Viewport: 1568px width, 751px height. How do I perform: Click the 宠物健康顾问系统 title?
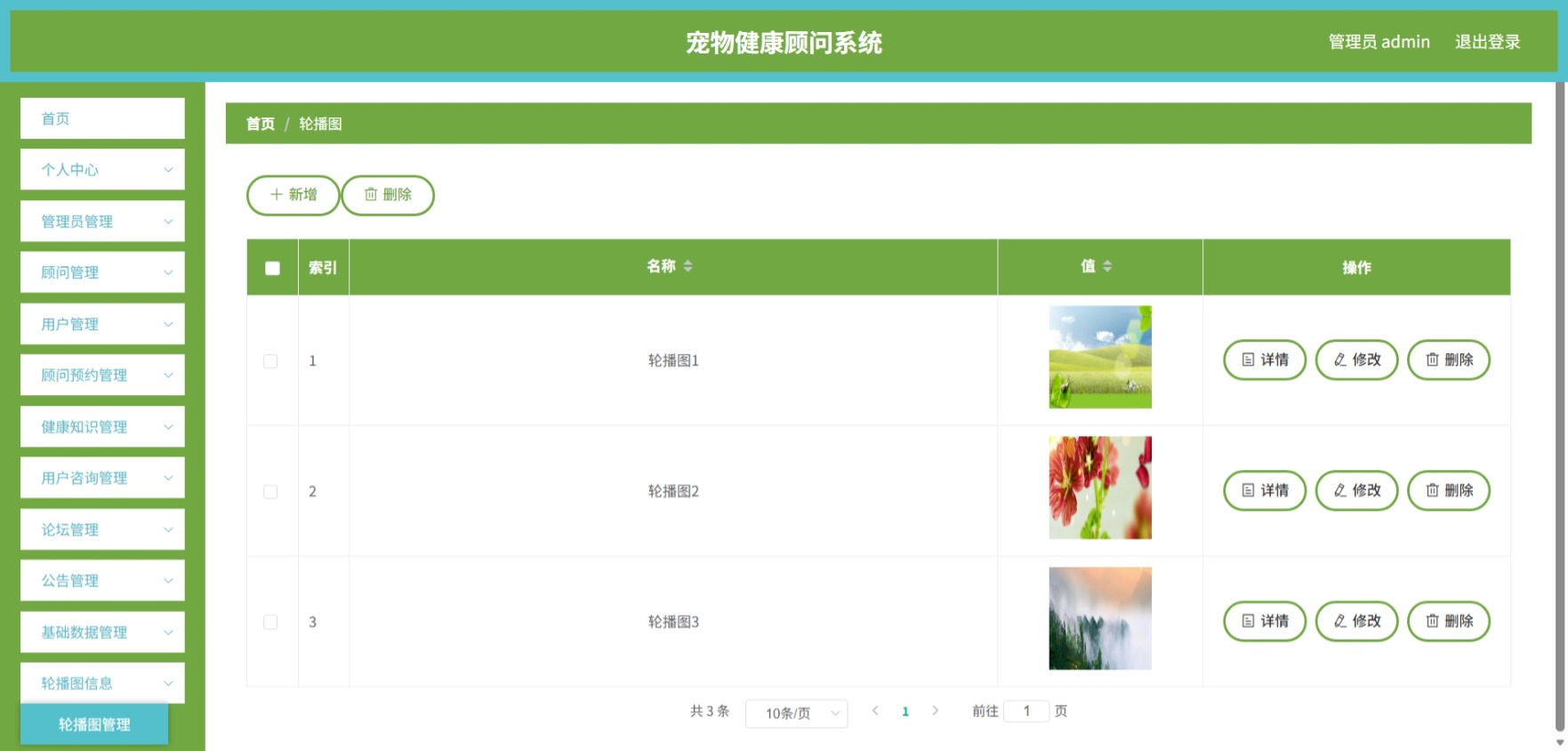tap(784, 43)
